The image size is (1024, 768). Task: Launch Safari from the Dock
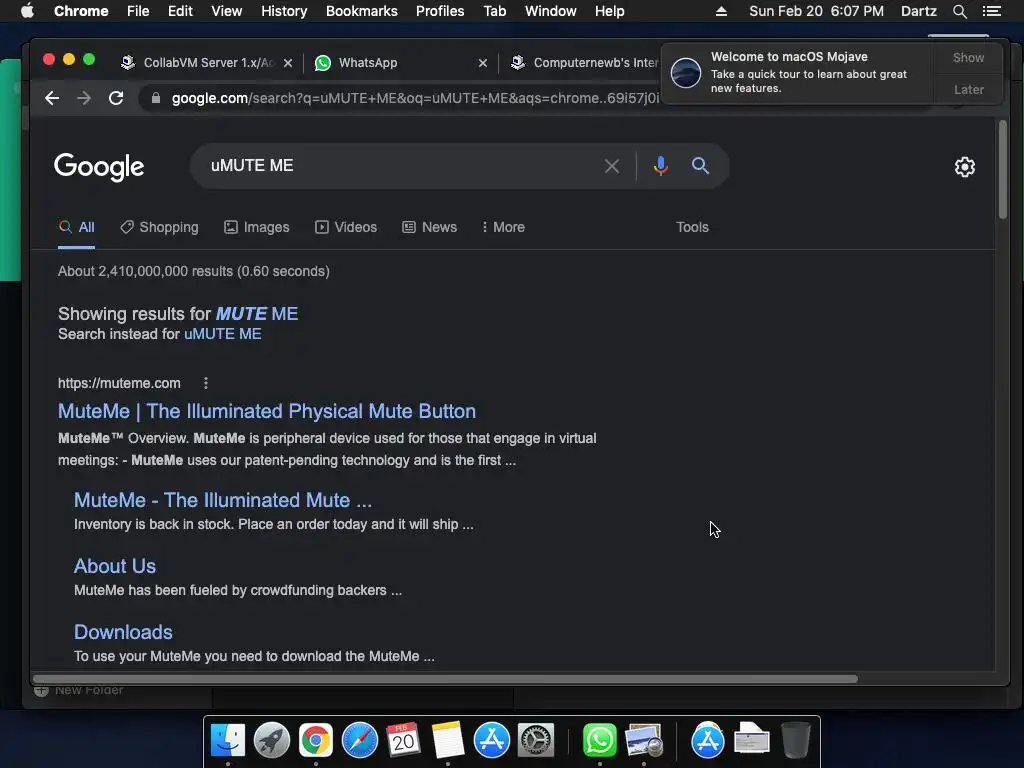360,741
